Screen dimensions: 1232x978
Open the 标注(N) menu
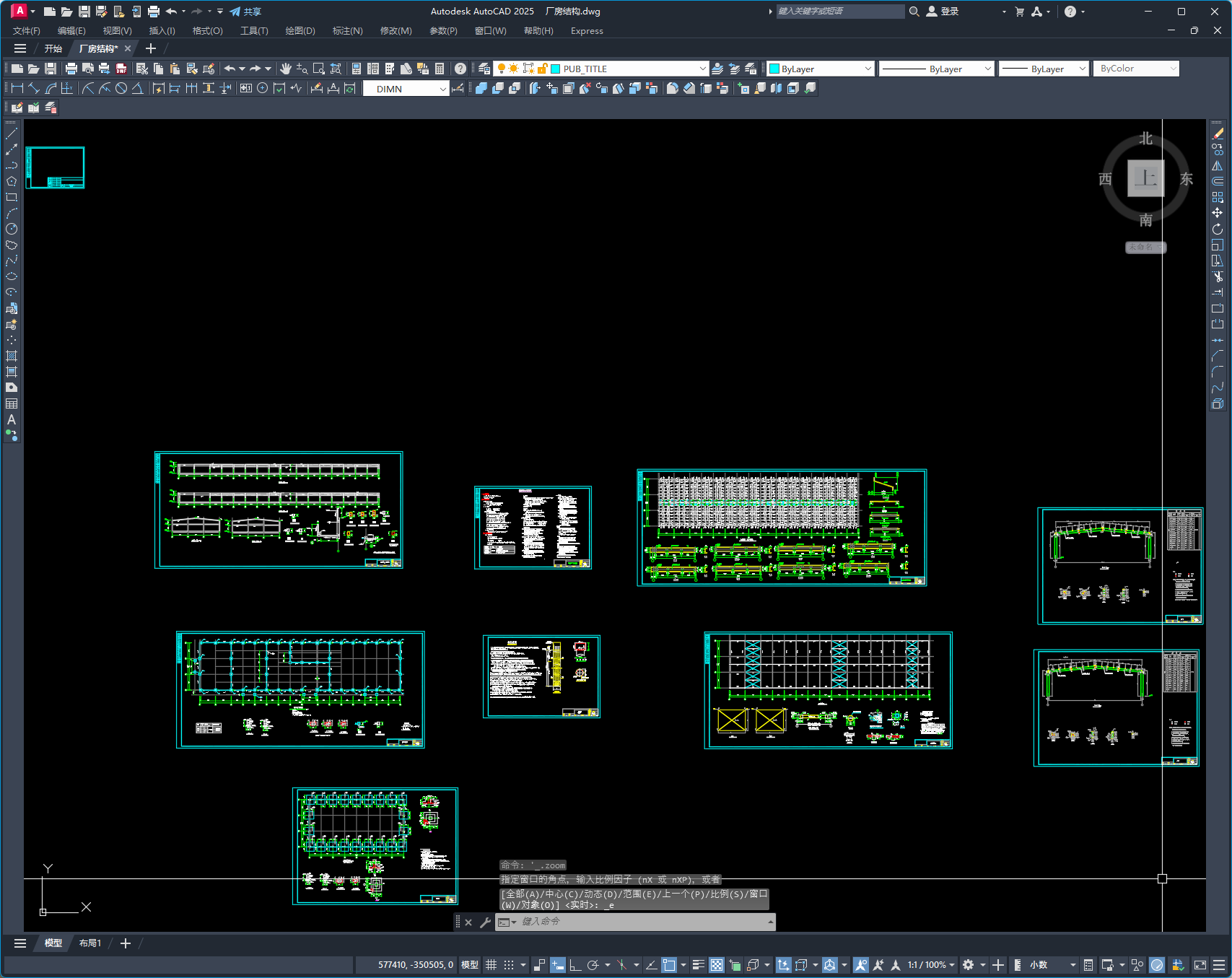pos(347,31)
